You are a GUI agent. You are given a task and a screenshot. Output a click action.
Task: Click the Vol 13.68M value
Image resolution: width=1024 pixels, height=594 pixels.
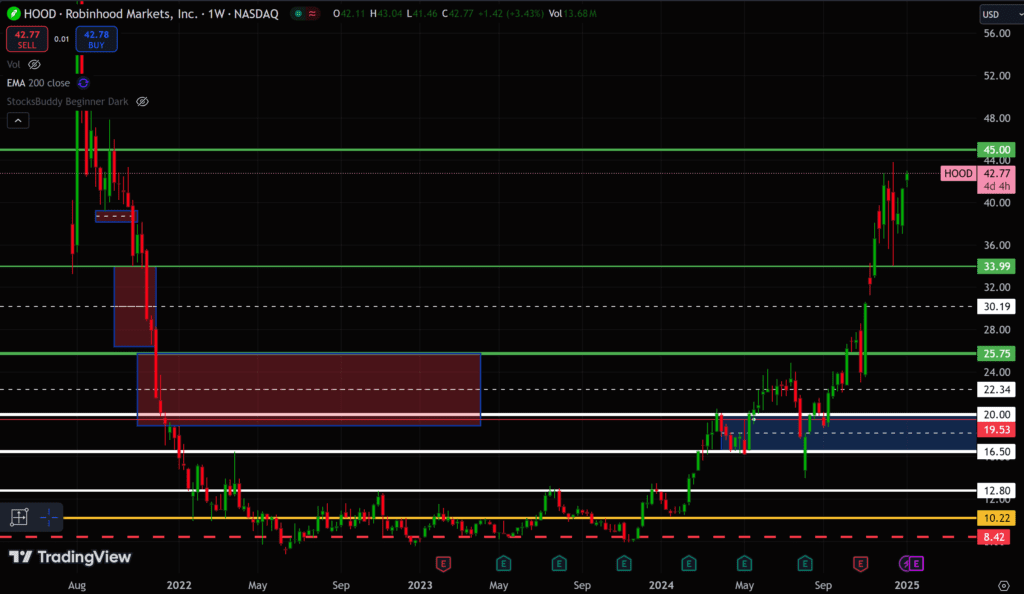pyautogui.click(x=572, y=14)
